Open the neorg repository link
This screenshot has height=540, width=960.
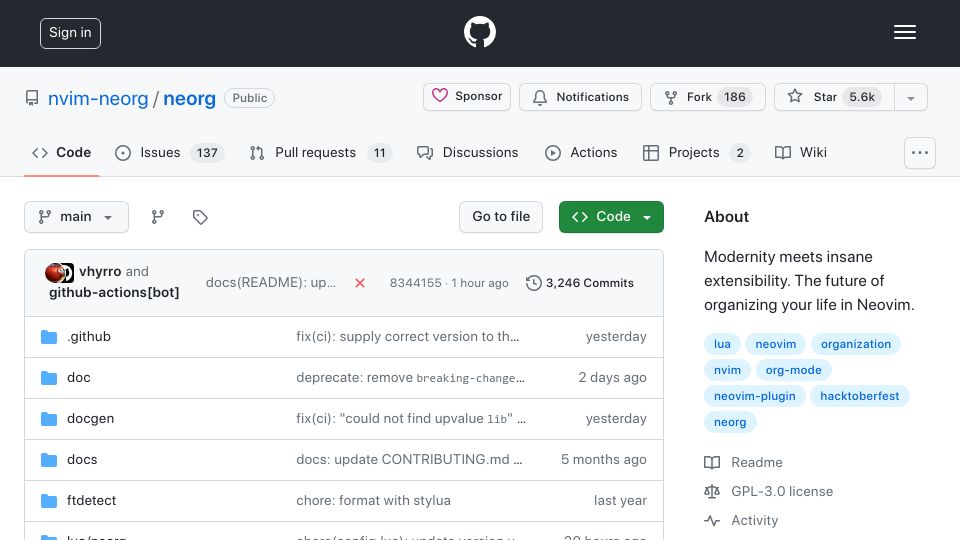[189, 99]
